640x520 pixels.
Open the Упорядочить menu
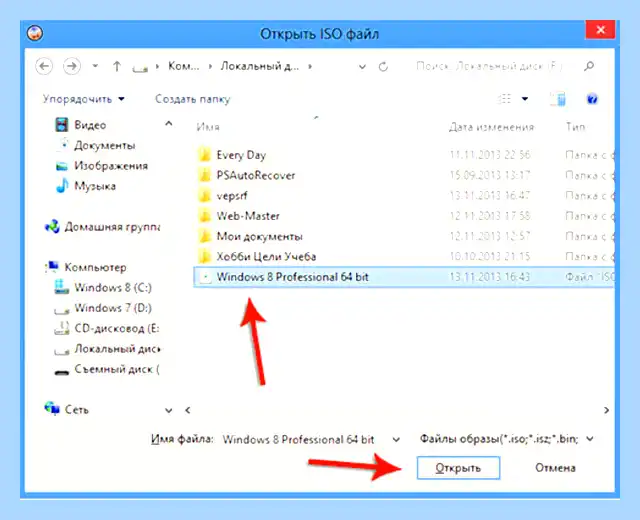tap(83, 99)
